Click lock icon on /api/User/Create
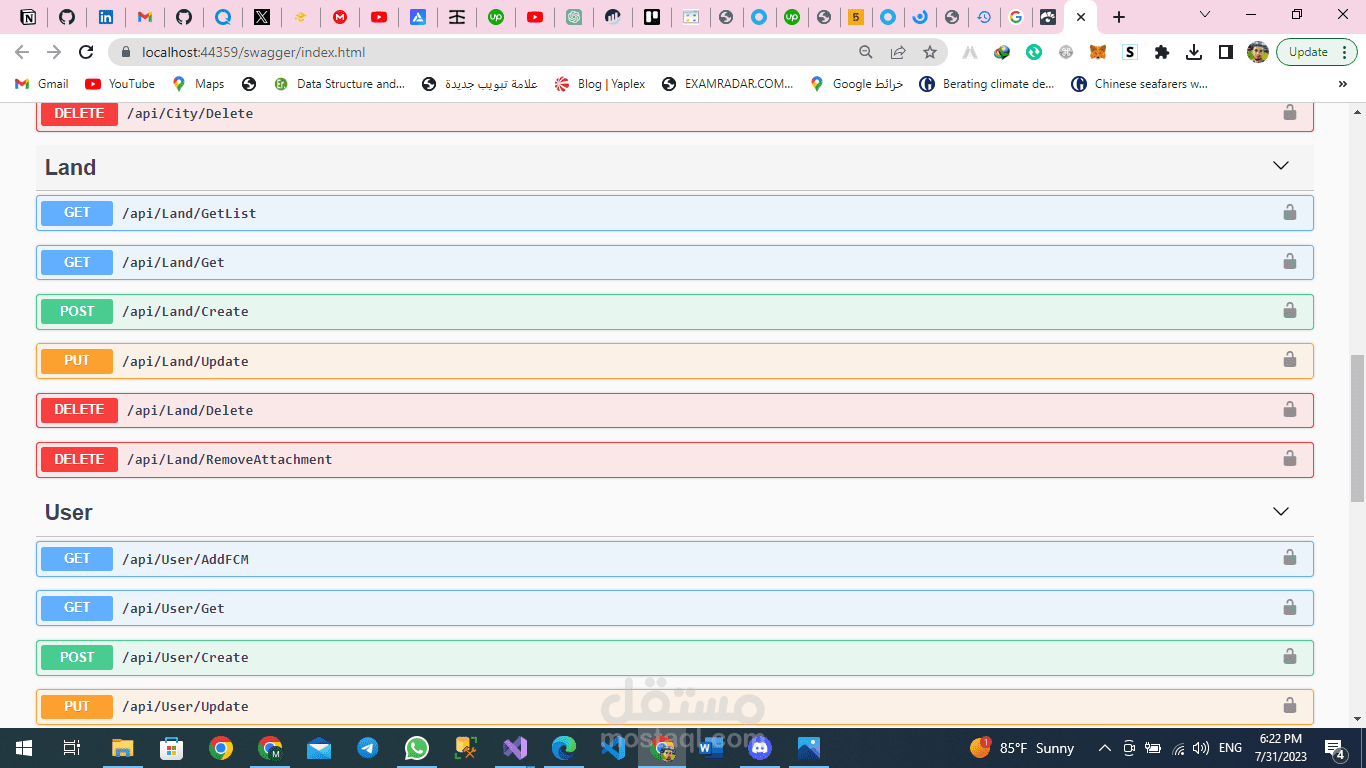The width and height of the screenshot is (1366, 768). click(x=1290, y=656)
